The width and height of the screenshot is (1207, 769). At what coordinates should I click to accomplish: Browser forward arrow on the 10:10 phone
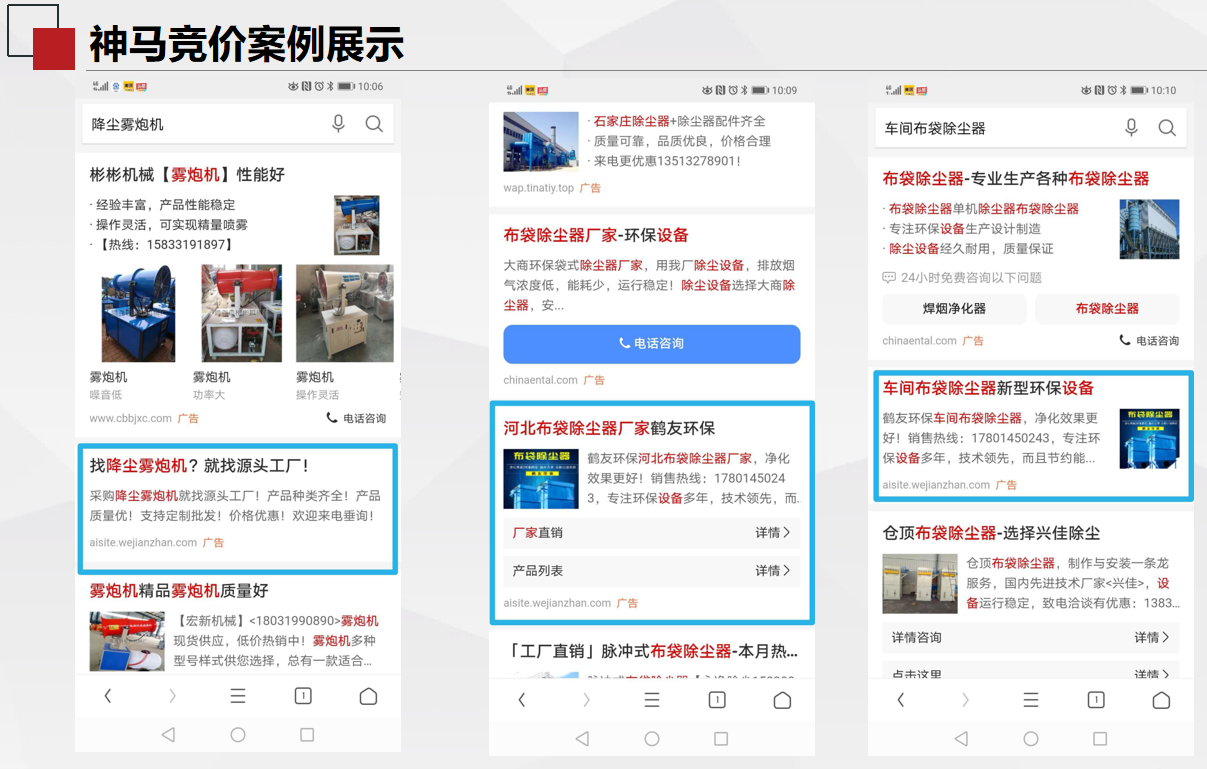pyautogui.click(x=965, y=700)
